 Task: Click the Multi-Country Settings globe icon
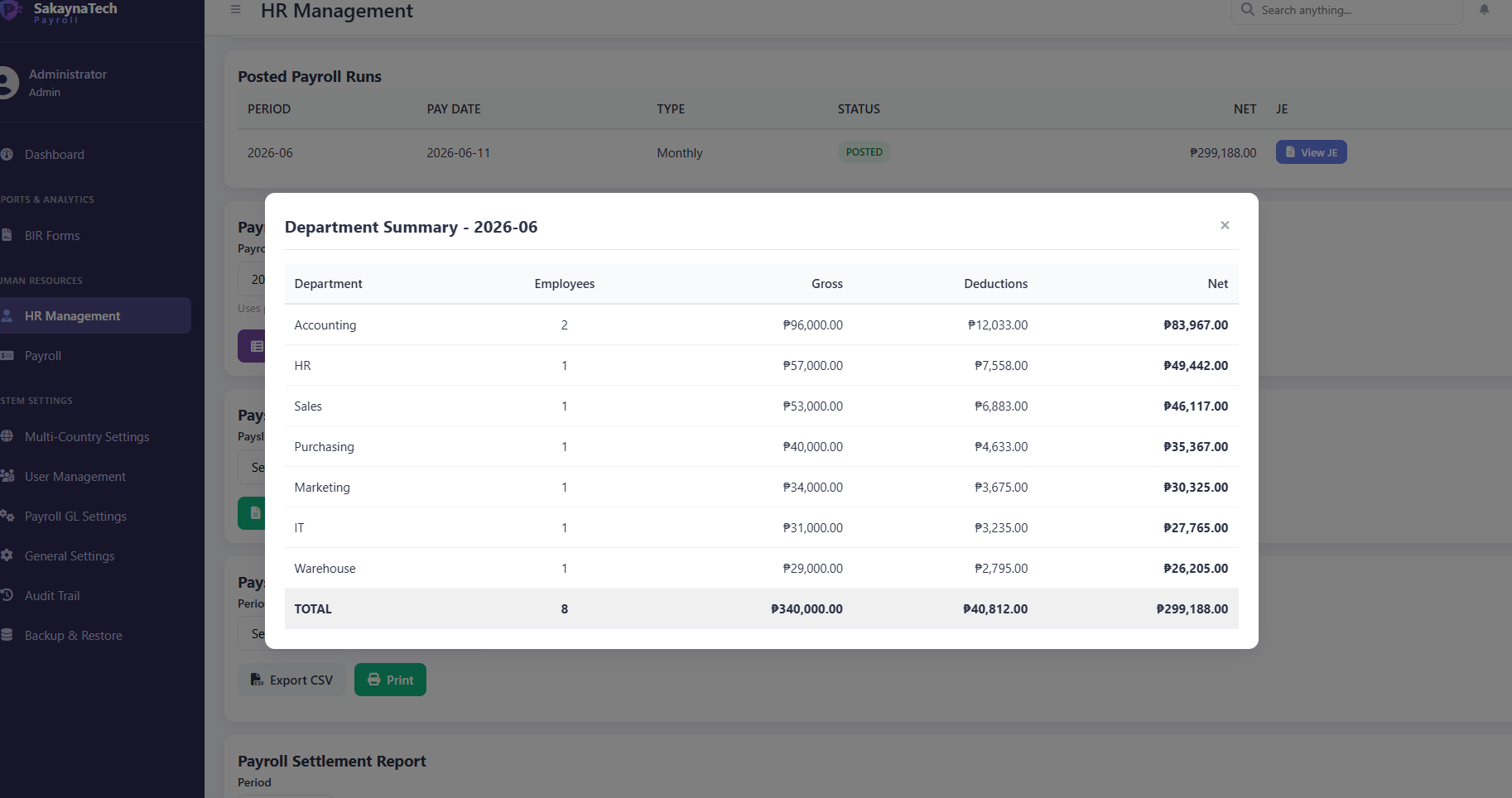click(7, 437)
